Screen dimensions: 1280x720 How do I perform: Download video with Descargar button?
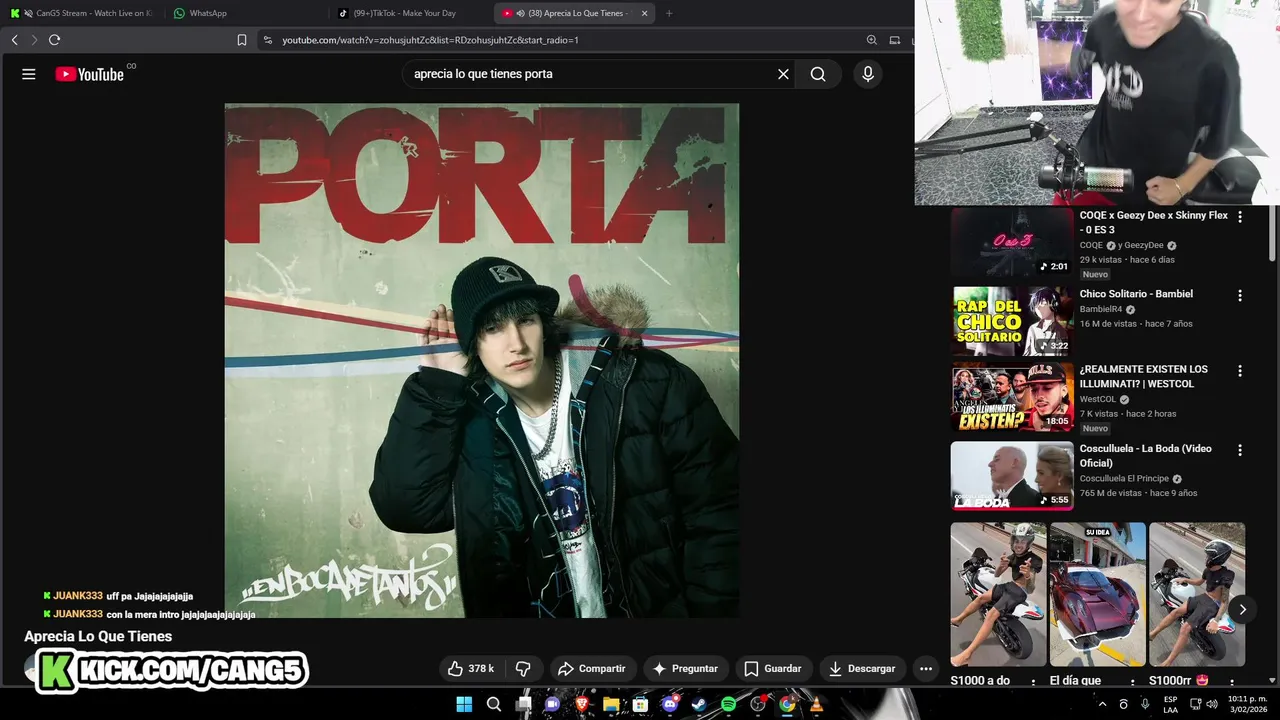862,668
